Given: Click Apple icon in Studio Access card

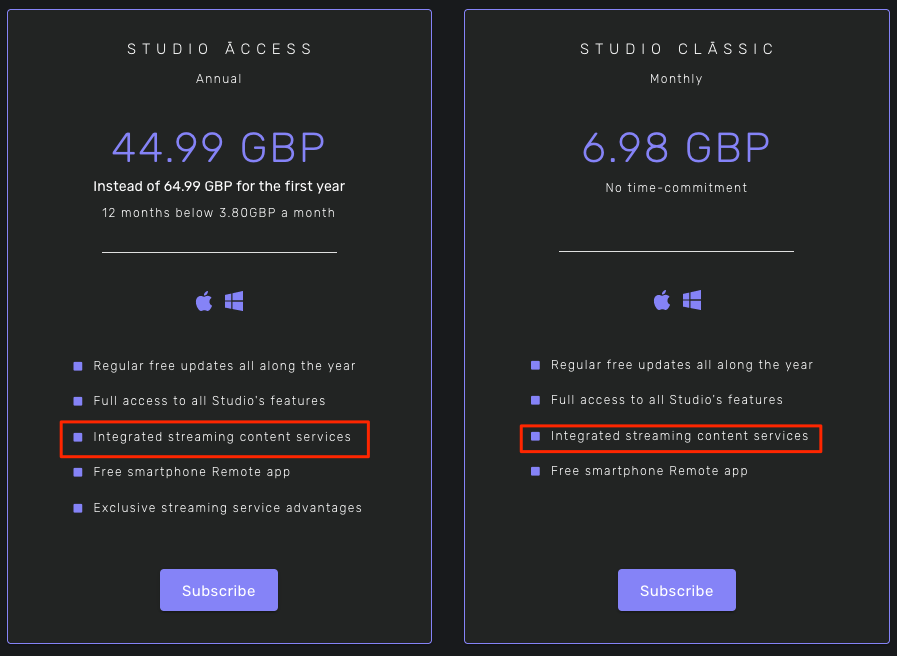Looking at the screenshot, I should tap(204, 301).
